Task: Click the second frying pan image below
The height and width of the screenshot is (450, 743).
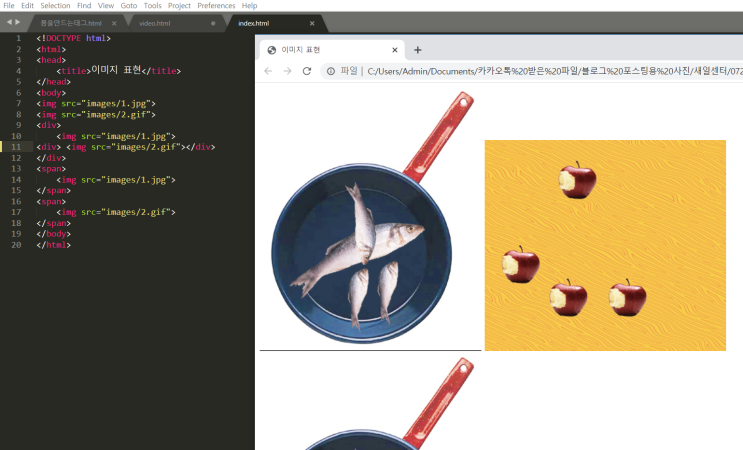Action: coord(371,403)
